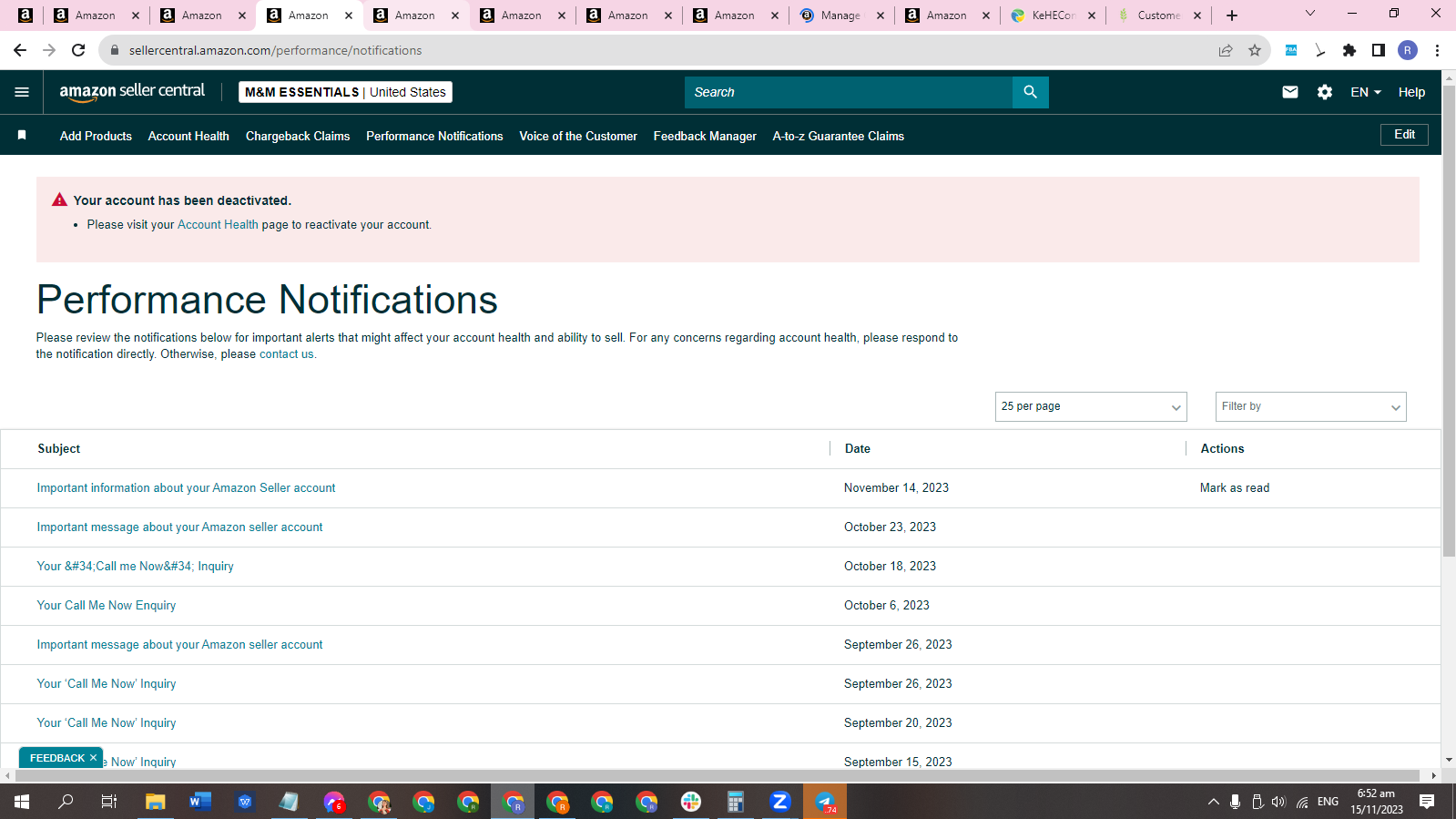Open Zoom from the taskbar
Screen dimensions: 1456x819
point(780,802)
